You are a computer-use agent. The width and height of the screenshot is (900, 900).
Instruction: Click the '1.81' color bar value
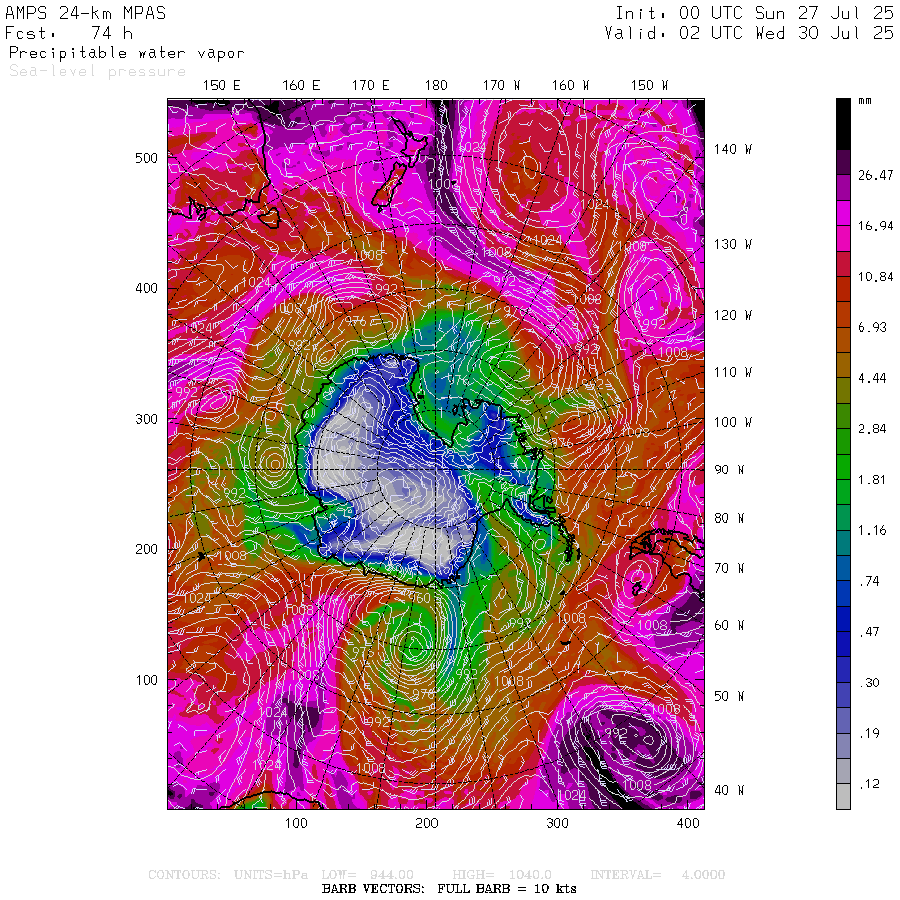coord(872,479)
